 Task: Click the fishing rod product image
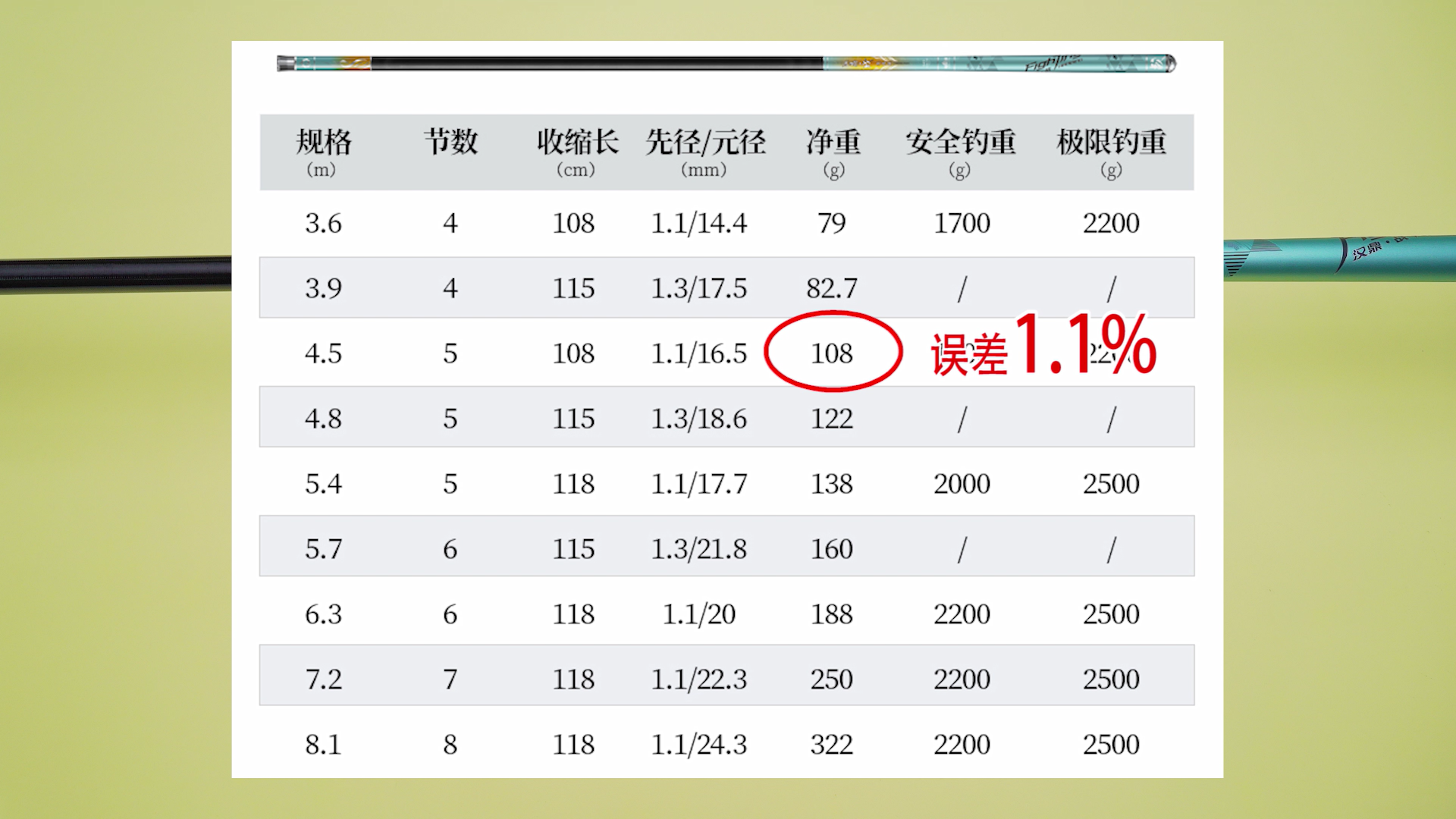tap(726, 63)
